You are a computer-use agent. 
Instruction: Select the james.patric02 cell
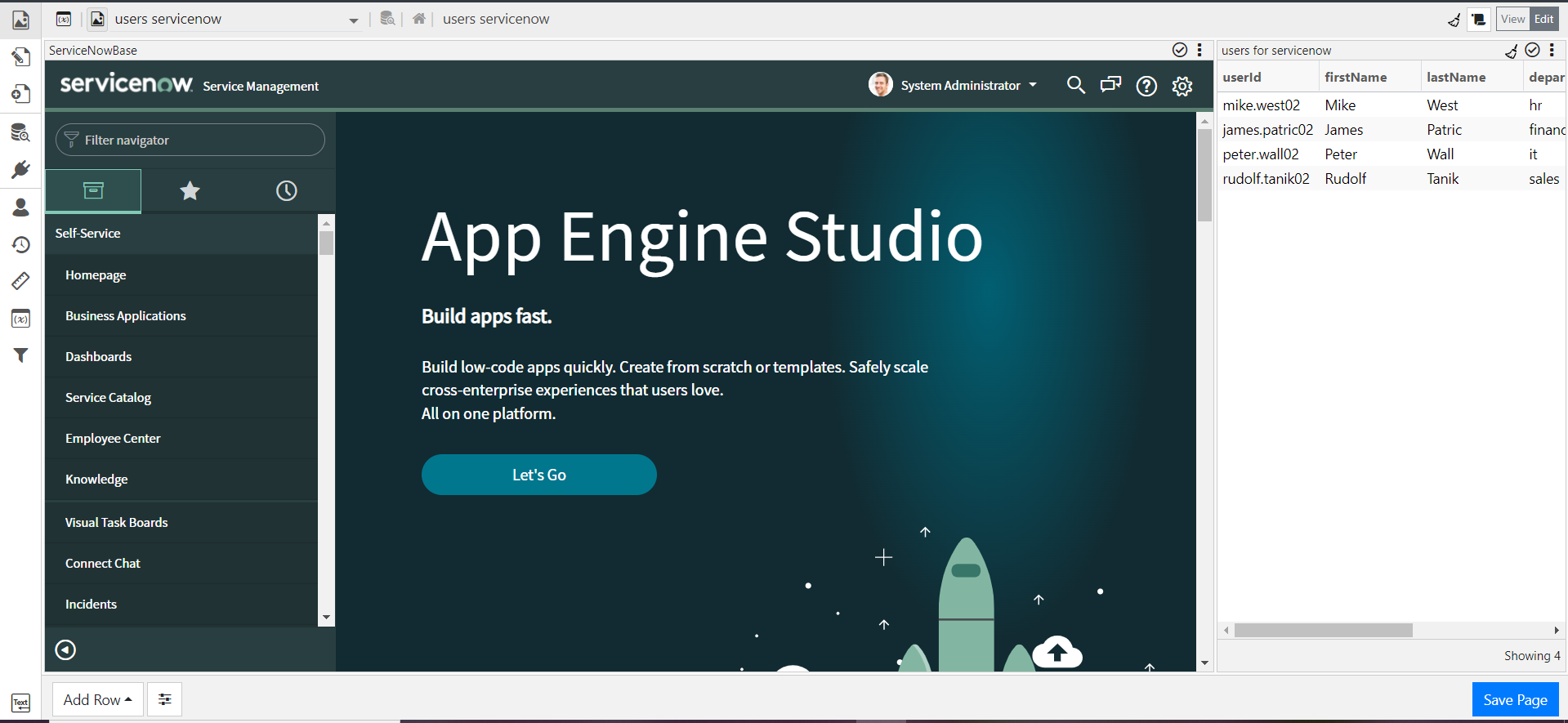point(1268,130)
